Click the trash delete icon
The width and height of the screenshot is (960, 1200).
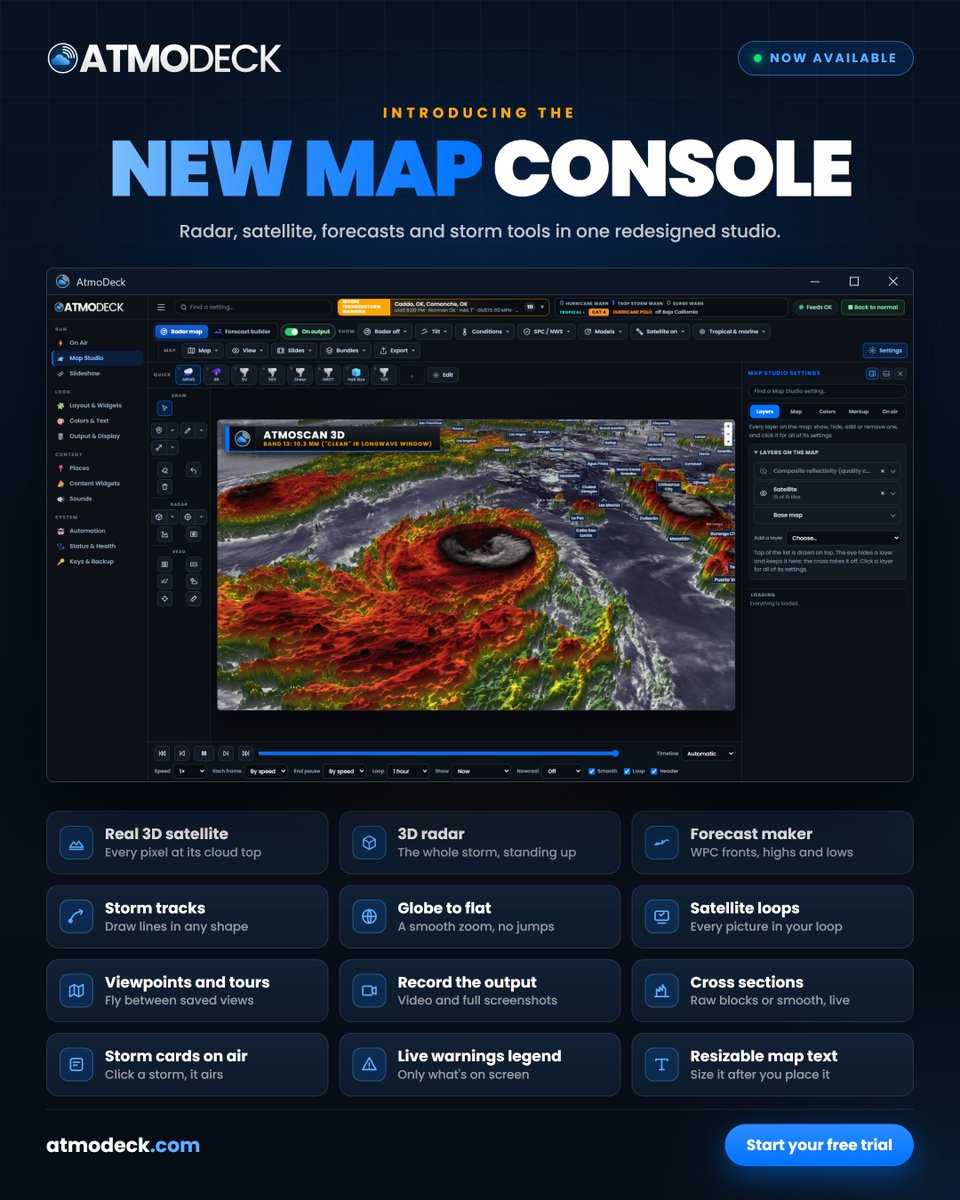165,487
